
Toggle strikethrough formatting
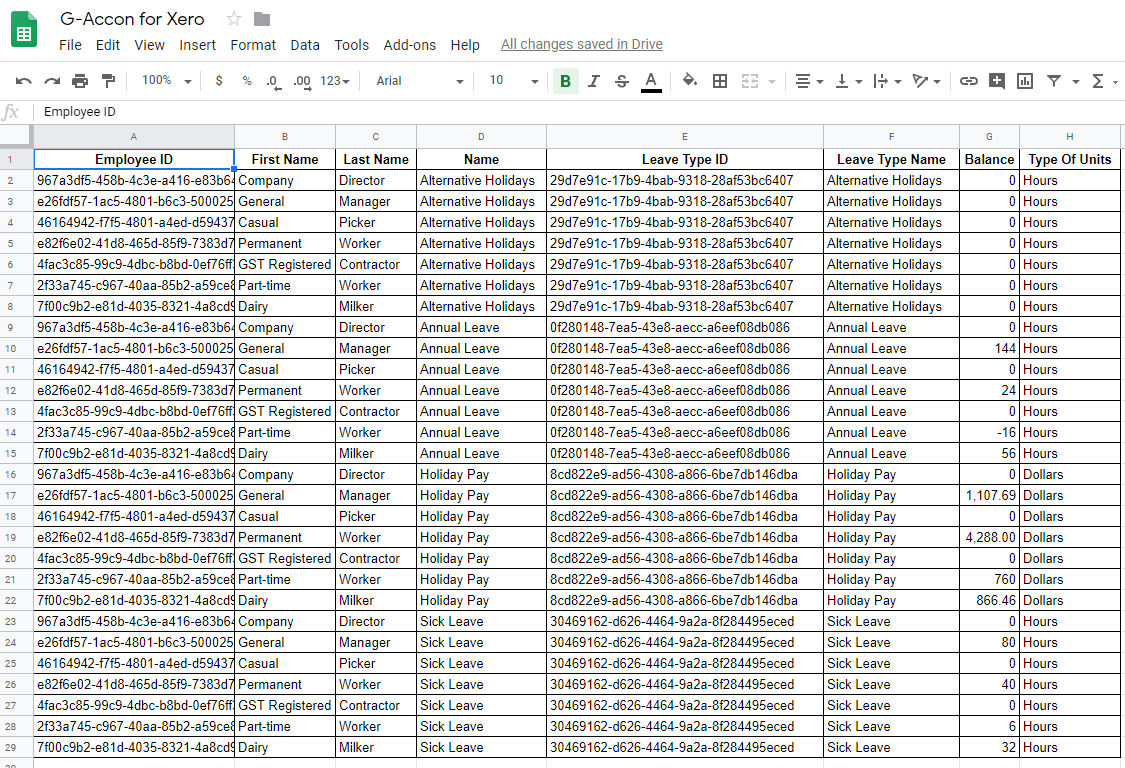[622, 81]
